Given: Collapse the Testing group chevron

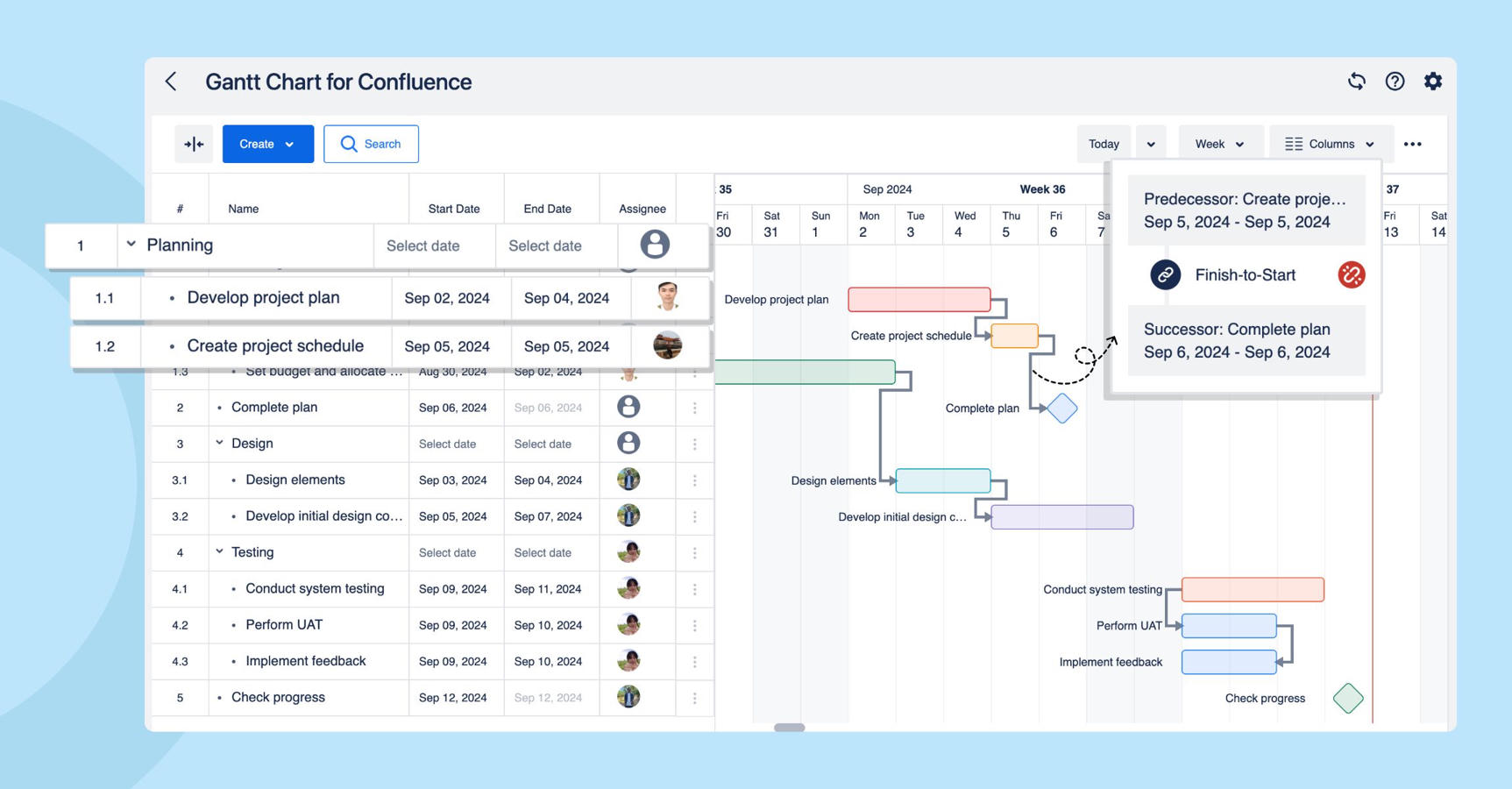Looking at the screenshot, I should click(219, 551).
